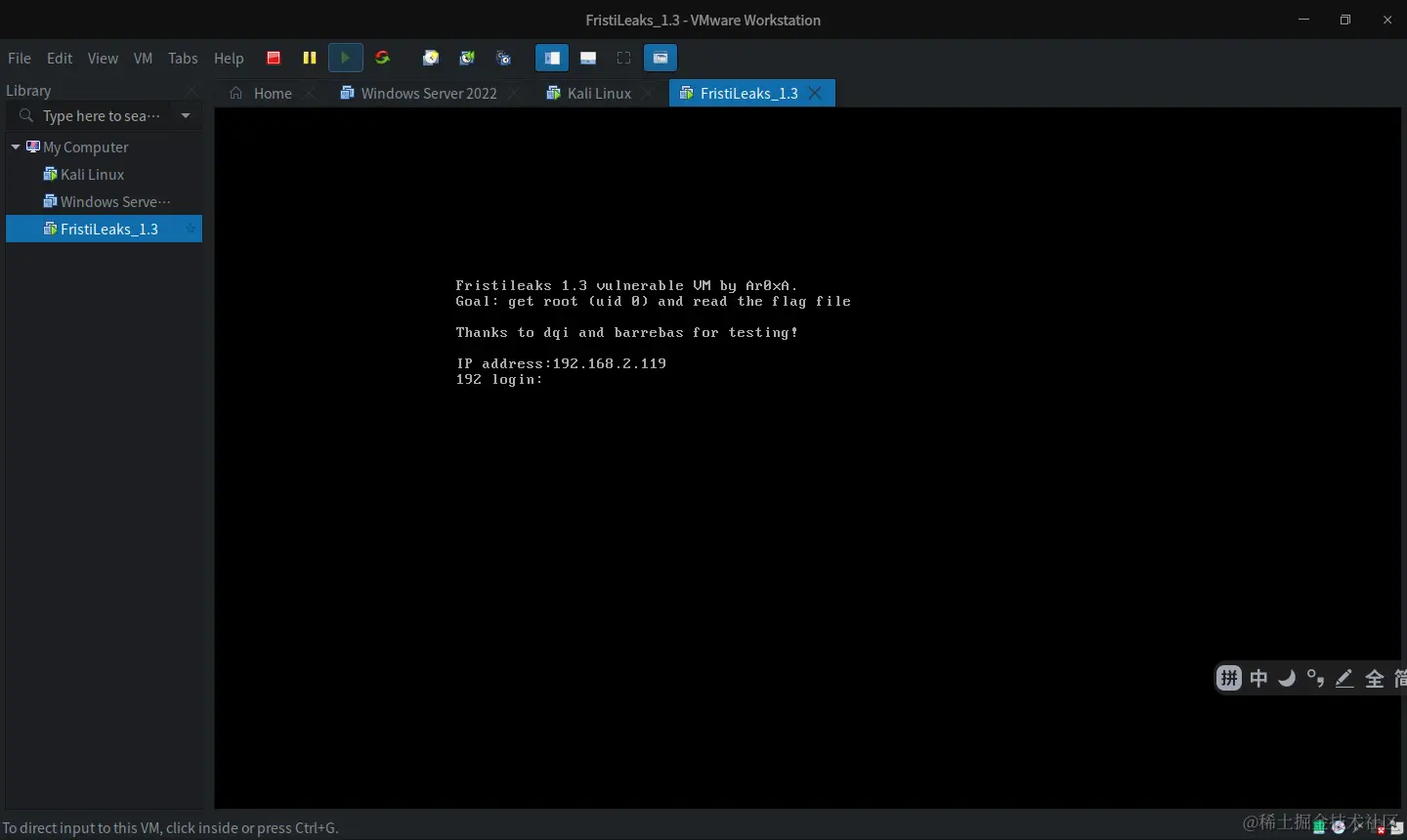Close the FristiLeaks_1.3 tab

(x=815, y=93)
